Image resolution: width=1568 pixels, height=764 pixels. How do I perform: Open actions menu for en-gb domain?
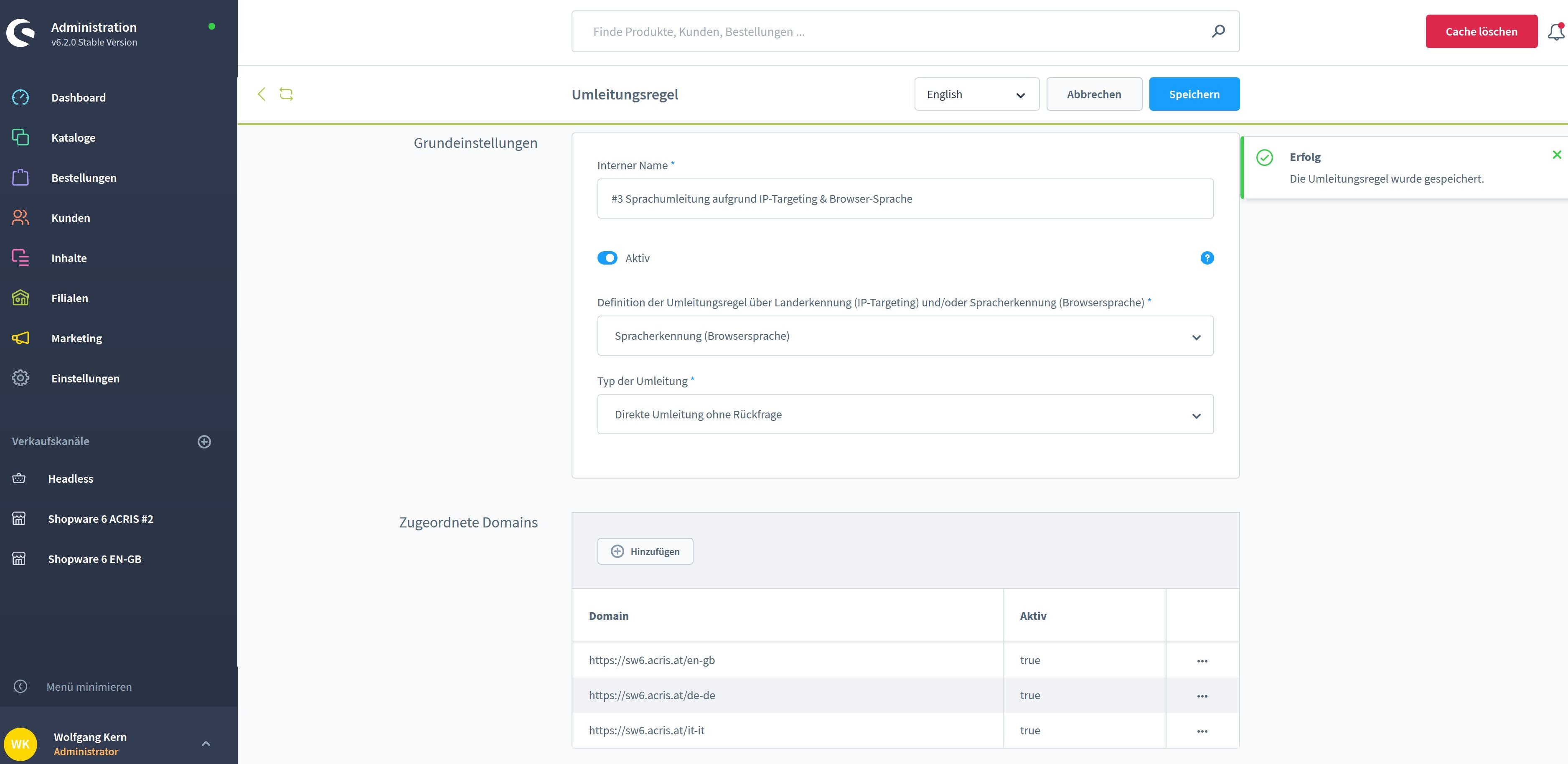click(1202, 660)
